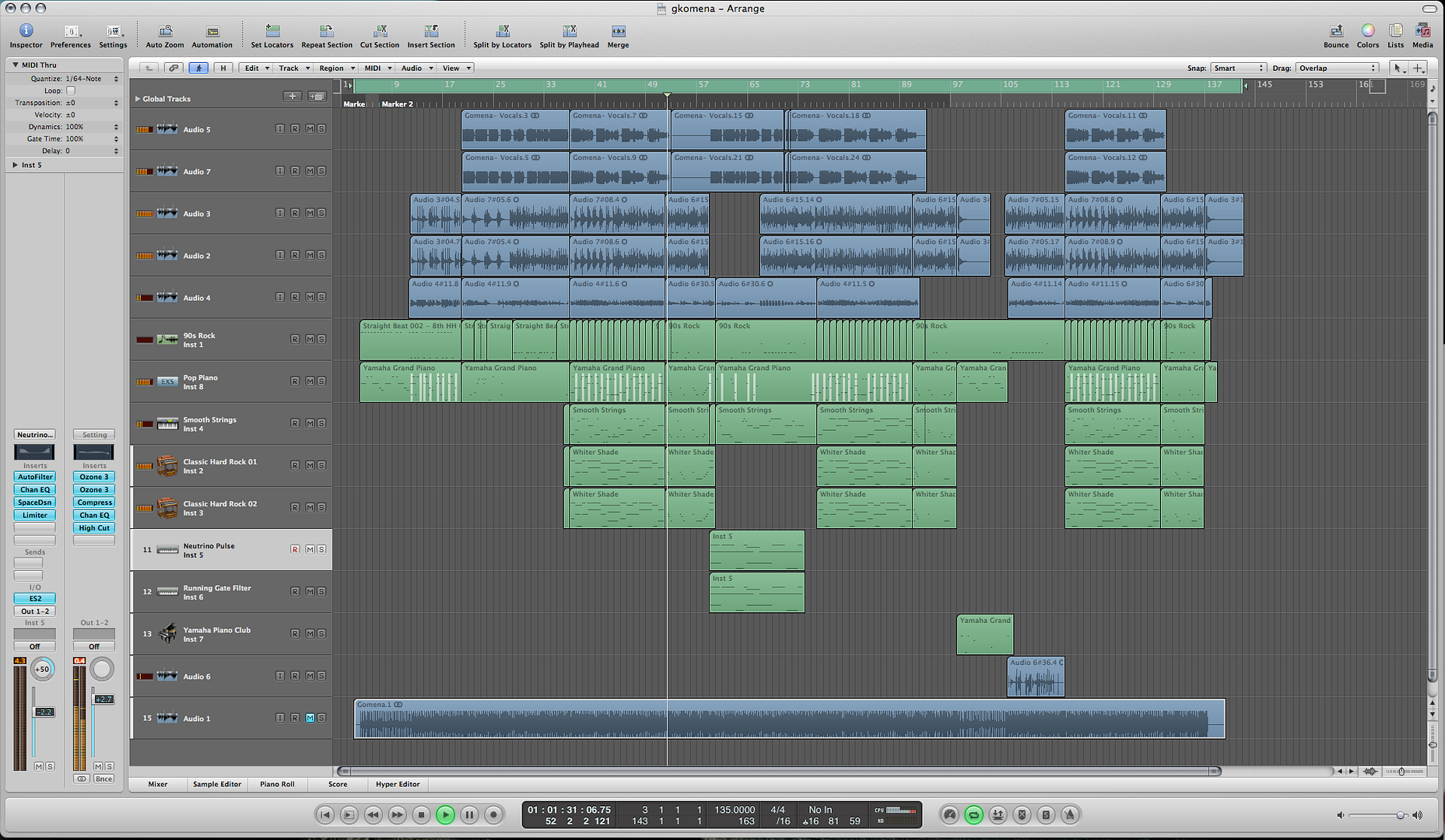Open the Sample Editor tab
1445x840 pixels.
click(217, 784)
